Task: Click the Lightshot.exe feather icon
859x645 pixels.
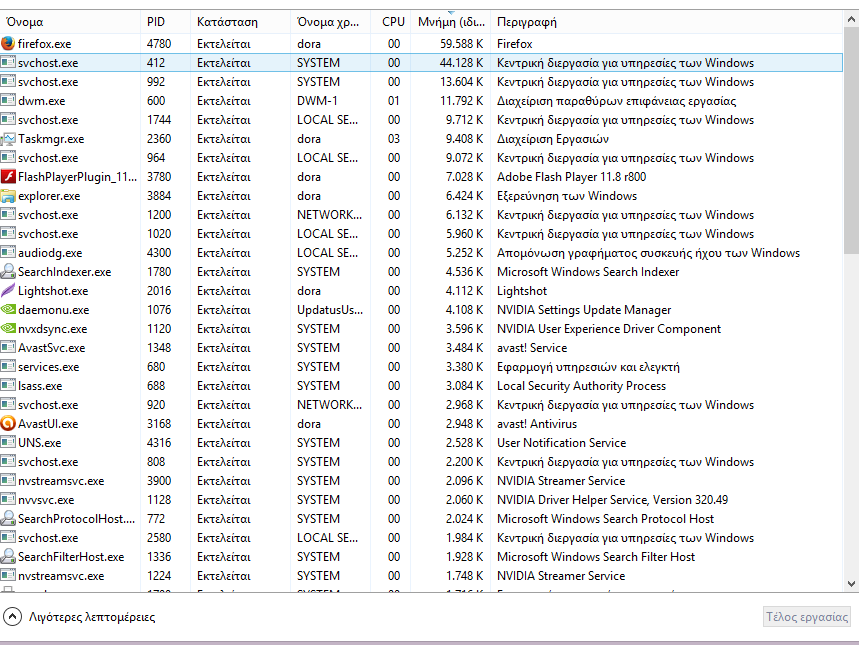Action: (8, 290)
